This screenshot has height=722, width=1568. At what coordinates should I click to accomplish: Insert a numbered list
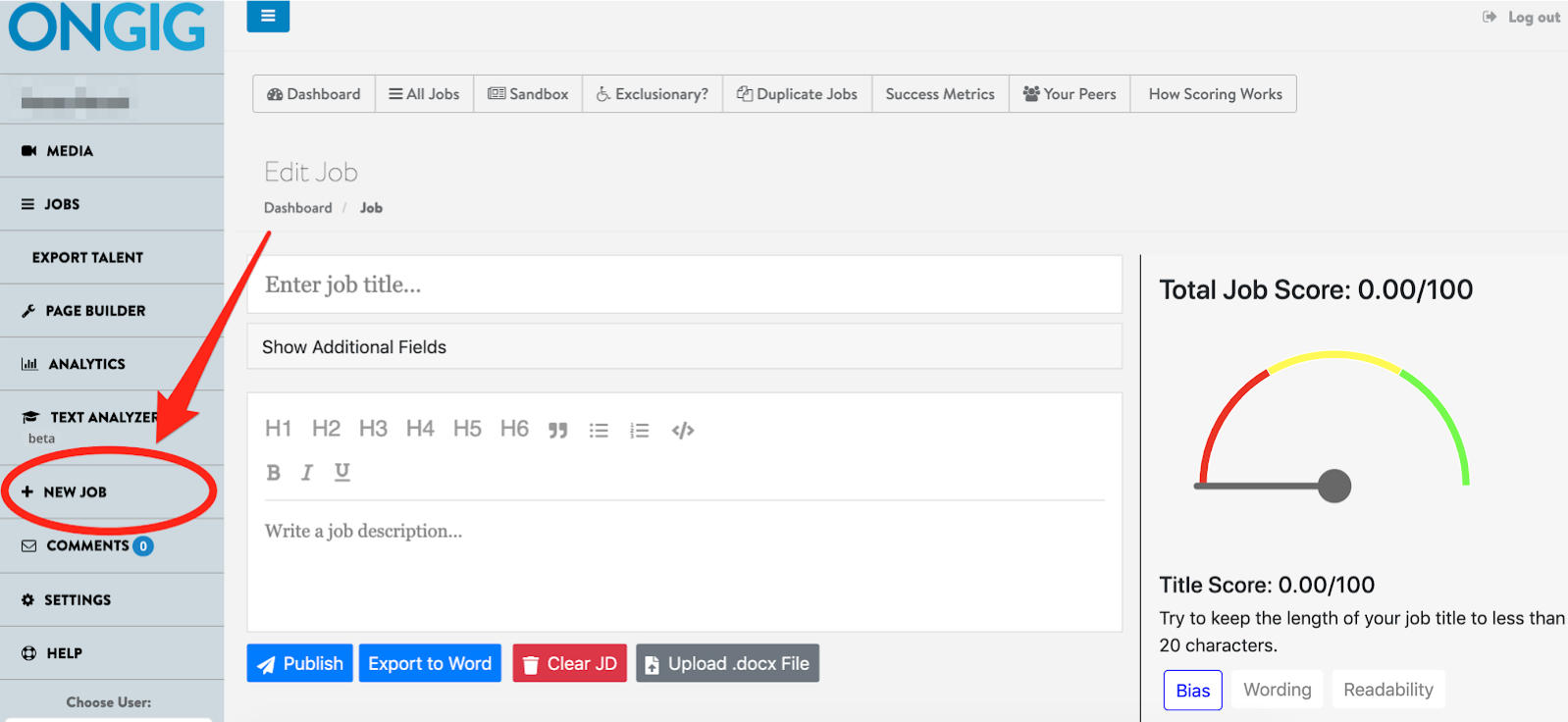(640, 430)
